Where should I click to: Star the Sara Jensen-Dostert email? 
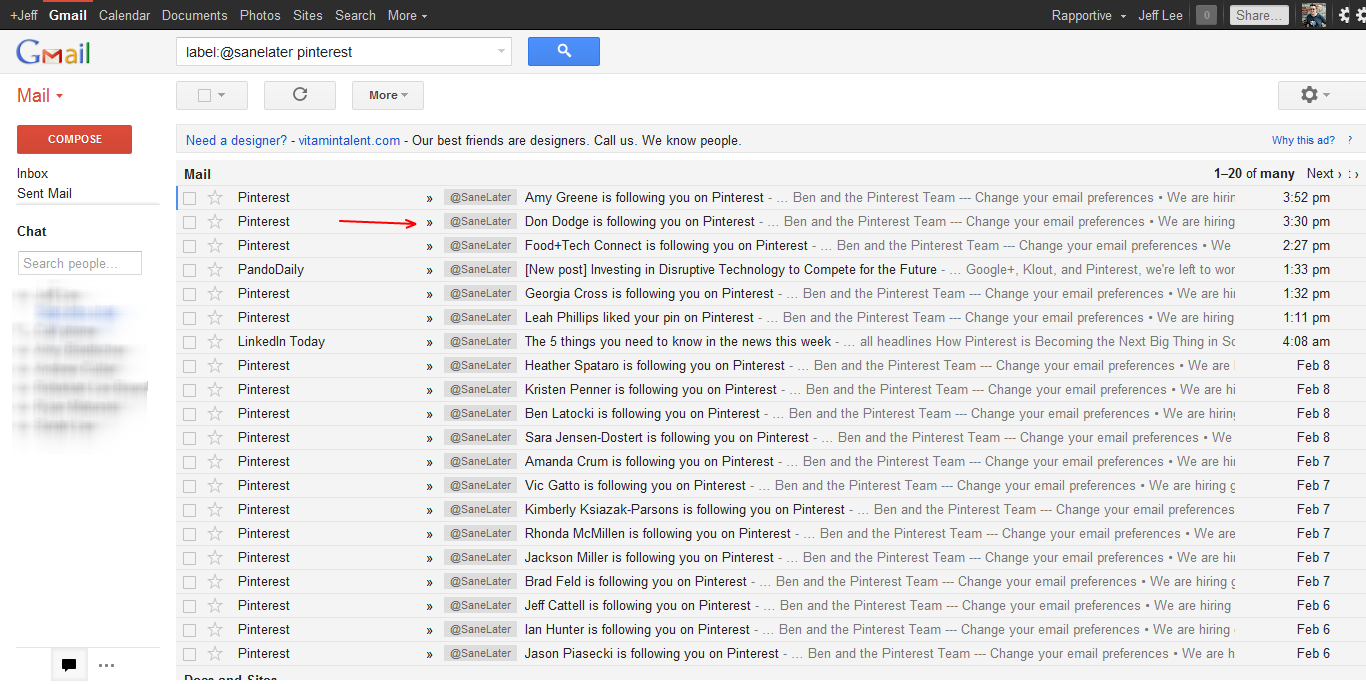[214, 438]
